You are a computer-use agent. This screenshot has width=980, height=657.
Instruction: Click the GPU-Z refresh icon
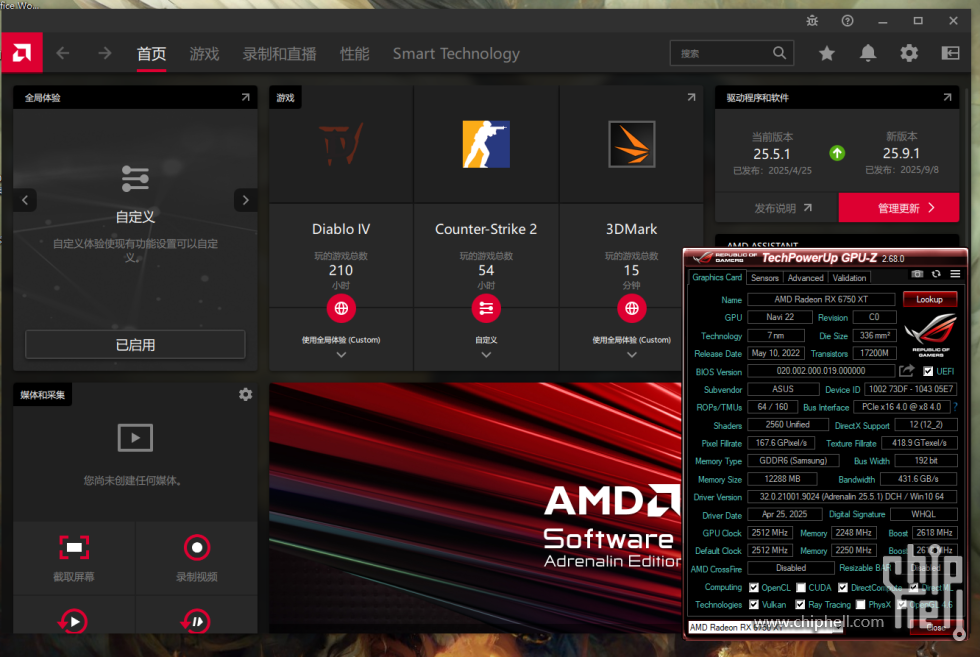[x=936, y=274]
